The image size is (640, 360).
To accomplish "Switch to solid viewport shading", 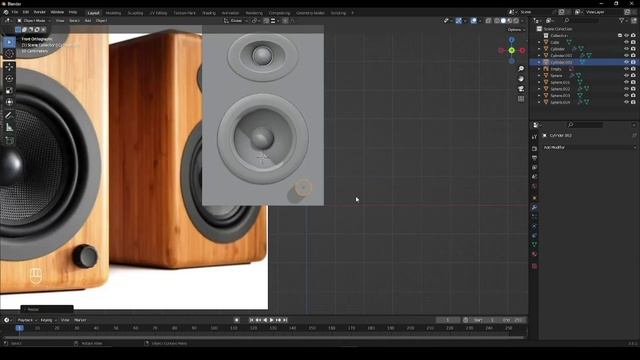I will [503, 20].
